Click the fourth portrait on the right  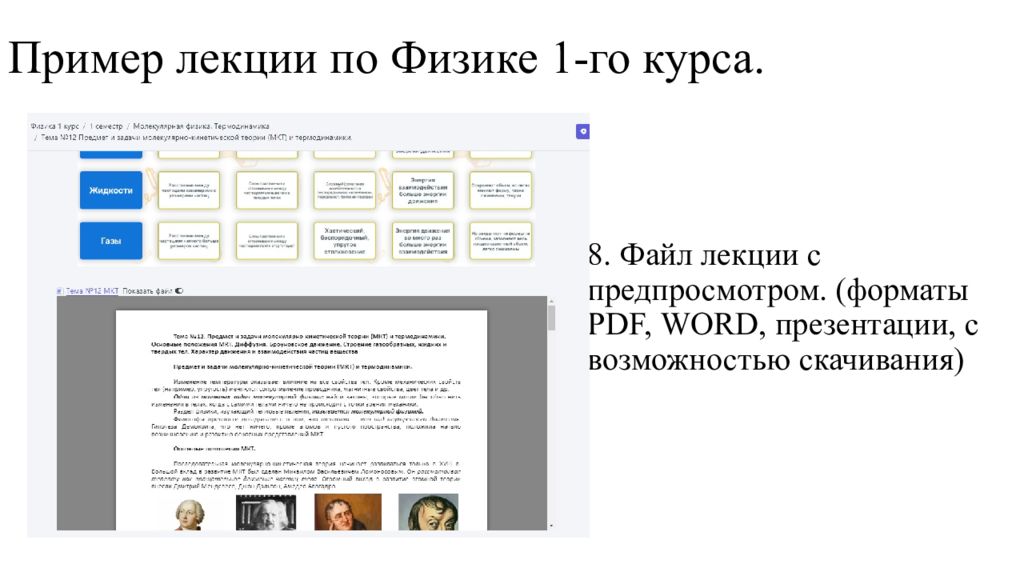(x=427, y=511)
